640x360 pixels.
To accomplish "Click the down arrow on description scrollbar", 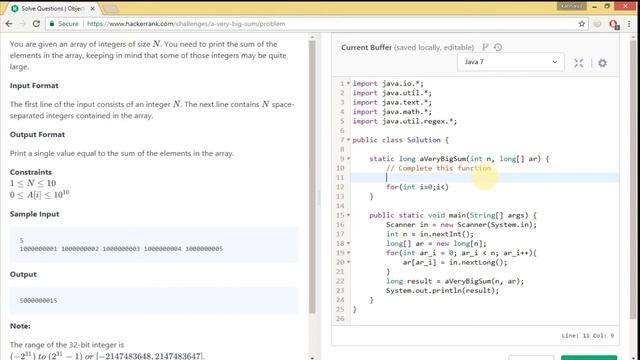I will (312, 358).
